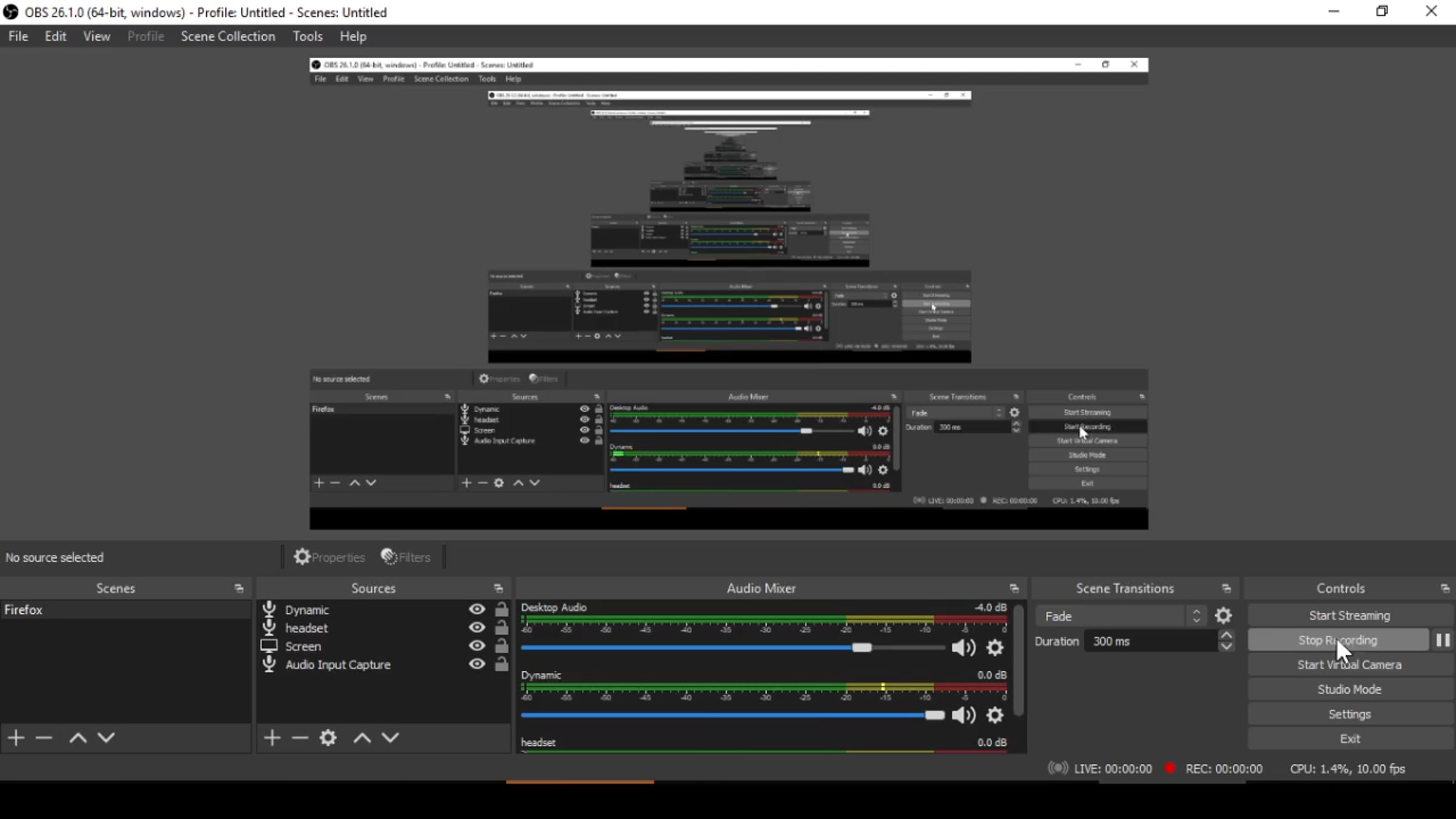This screenshot has width=1456, height=819.
Task: Hide the Dynamic source via eye icon
Action: (x=477, y=609)
